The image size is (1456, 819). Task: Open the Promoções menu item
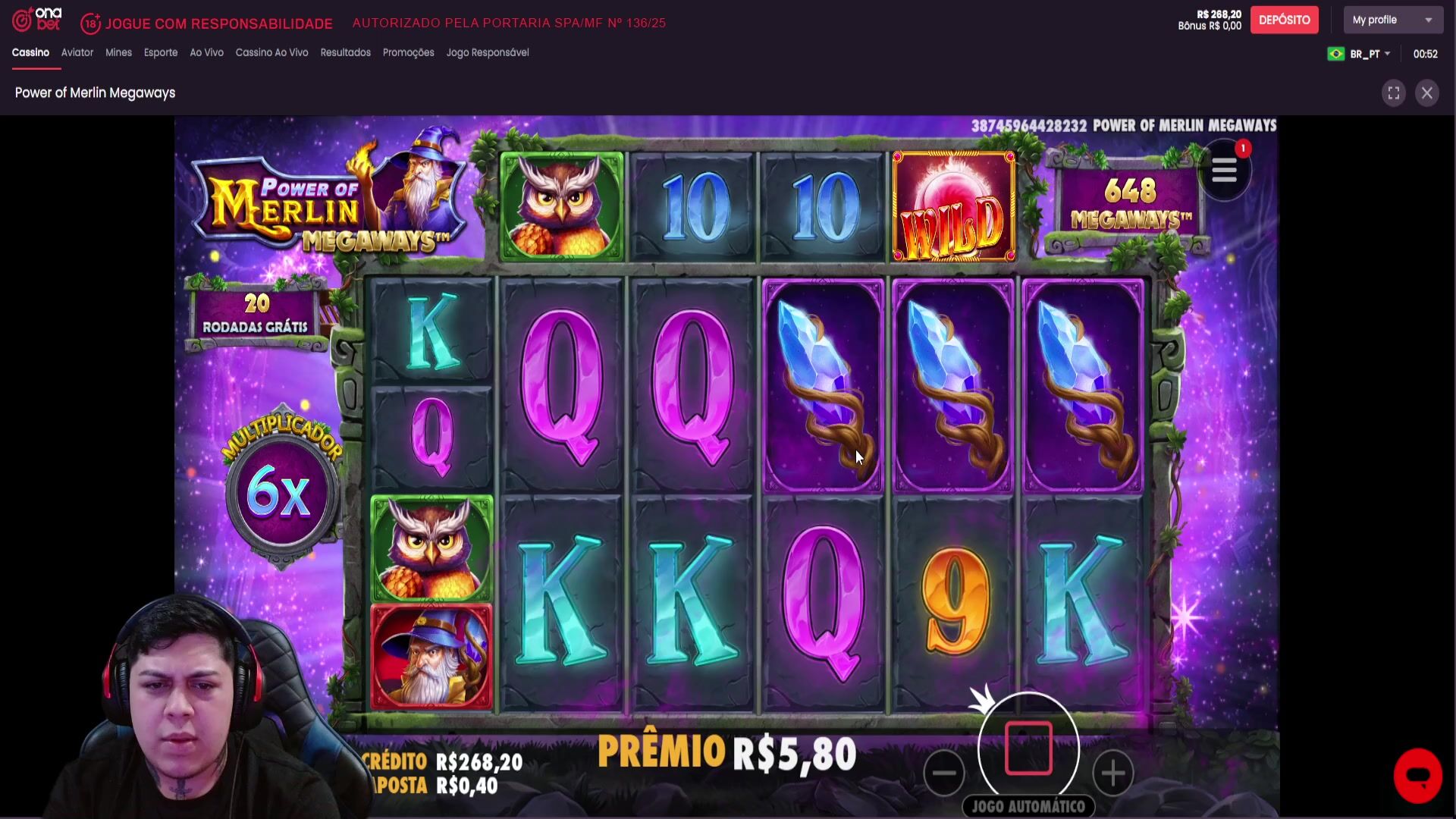[x=408, y=52]
